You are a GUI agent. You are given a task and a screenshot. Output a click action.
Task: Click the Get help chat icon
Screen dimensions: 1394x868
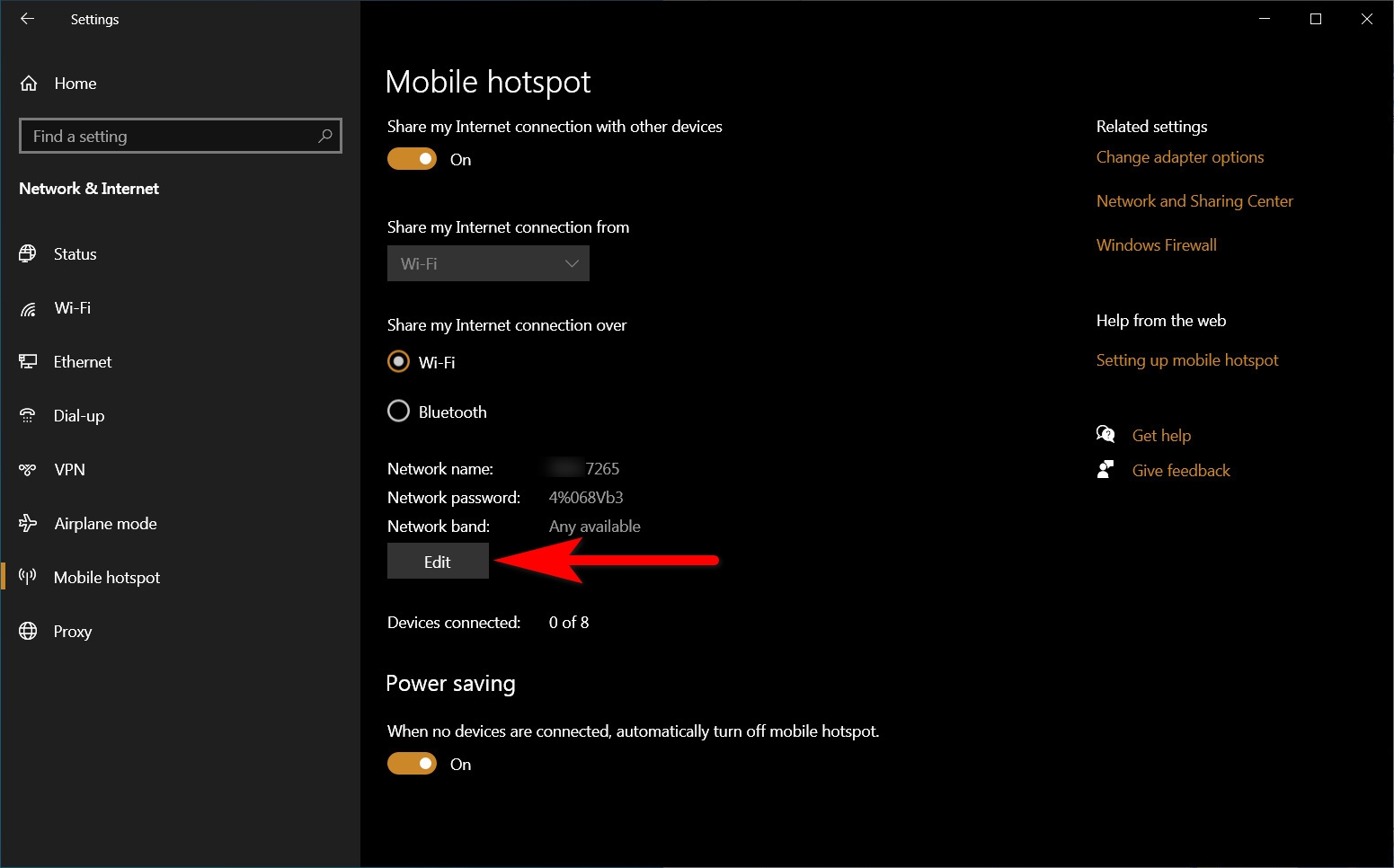(1105, 435)
